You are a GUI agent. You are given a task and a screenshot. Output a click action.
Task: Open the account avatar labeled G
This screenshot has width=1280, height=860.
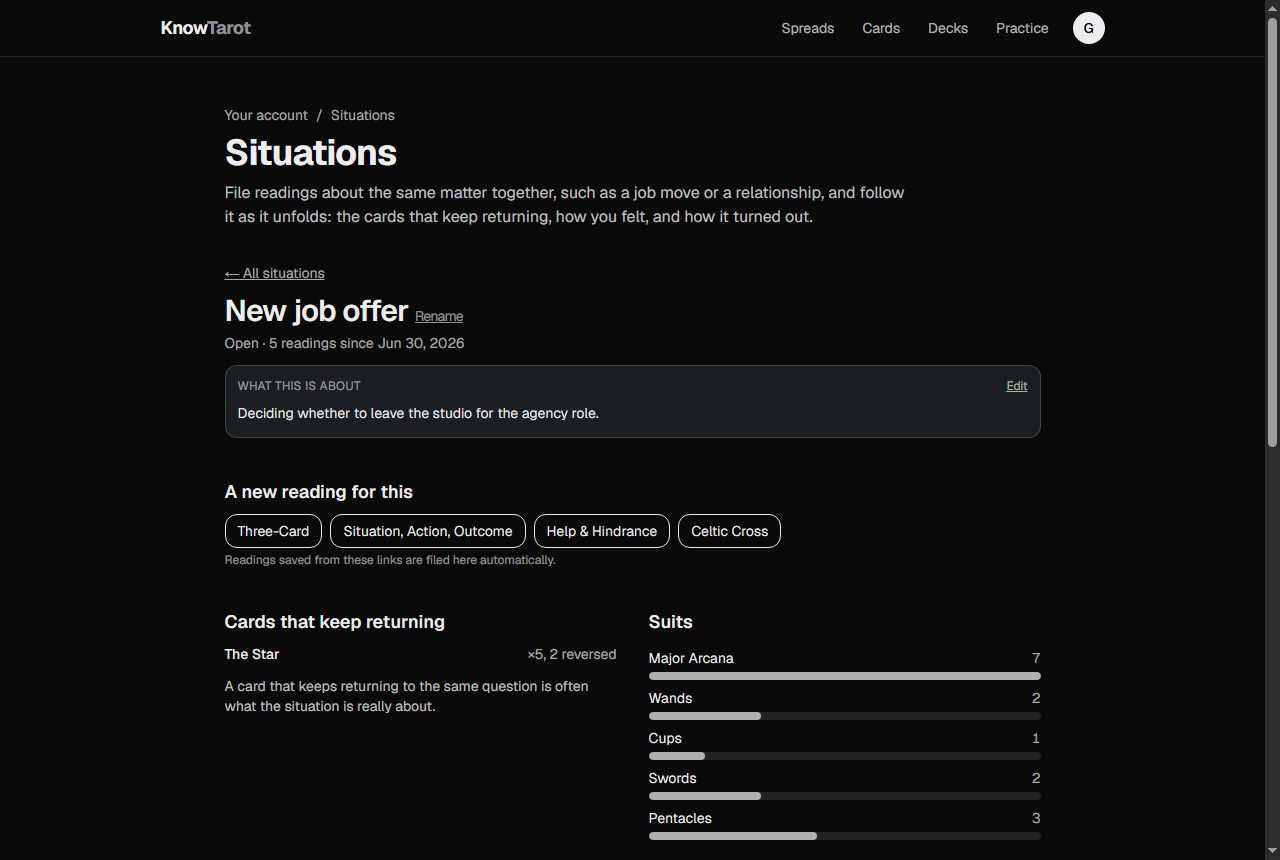[1088, 28]
